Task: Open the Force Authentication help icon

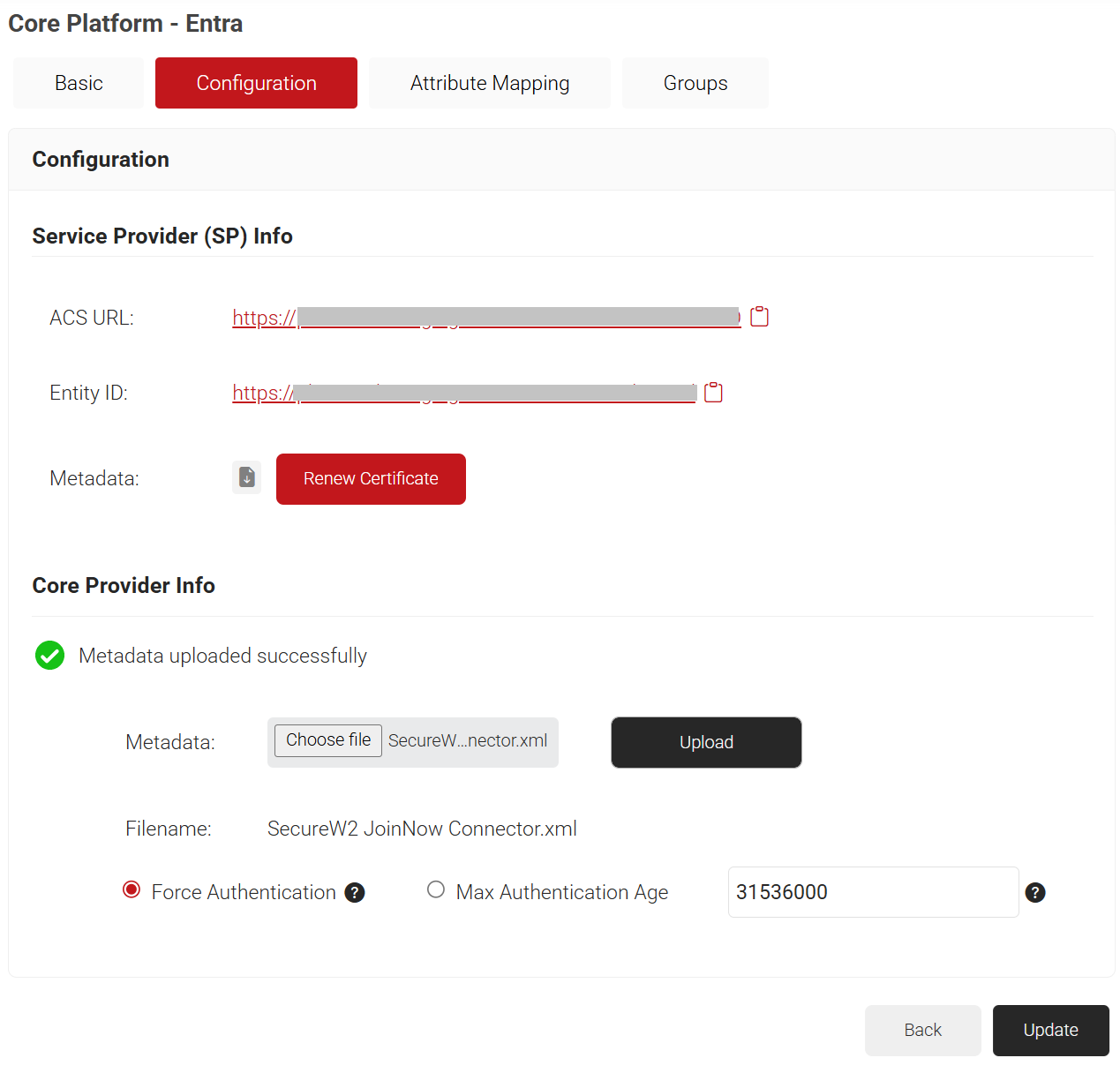Action: point(355,893)
